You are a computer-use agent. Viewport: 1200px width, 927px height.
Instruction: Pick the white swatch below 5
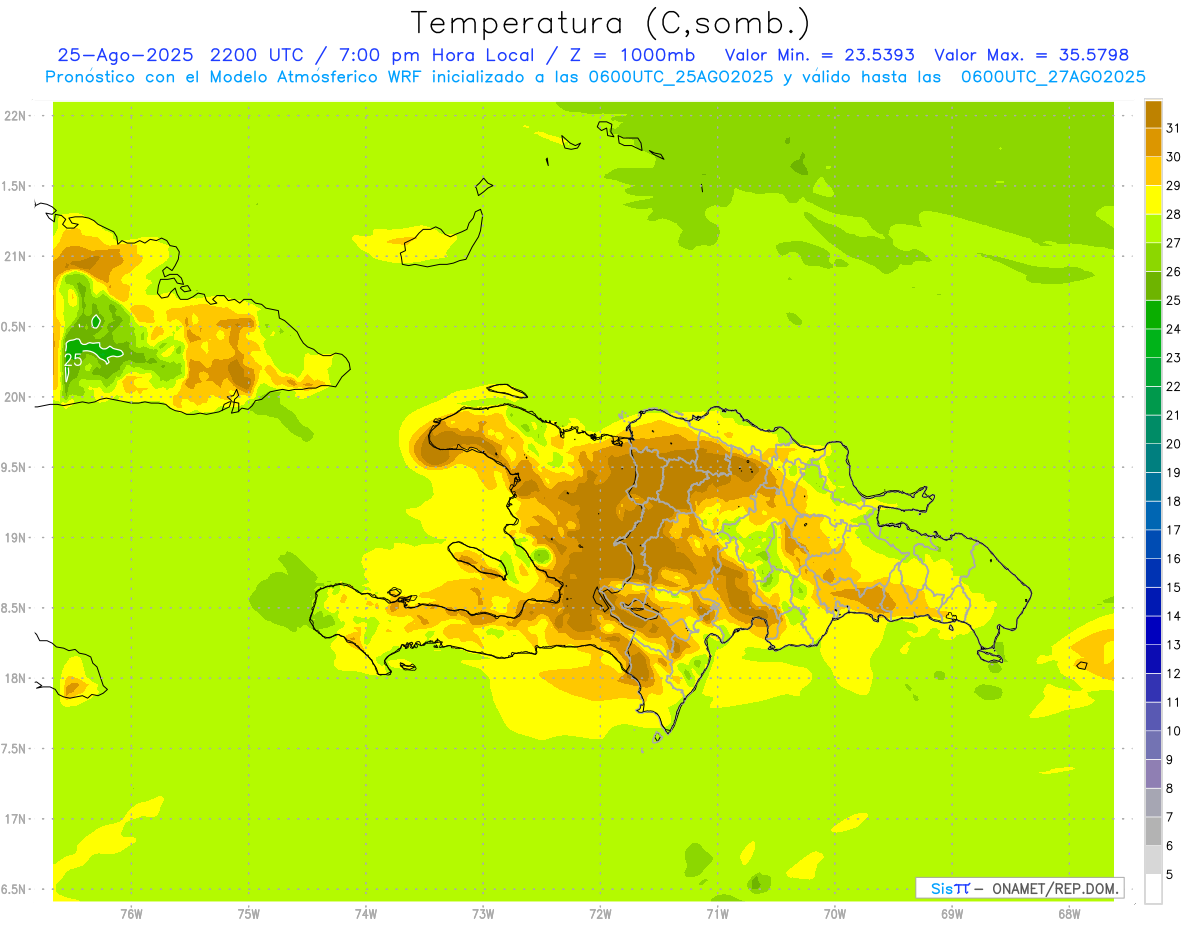tap(1153, 889)
